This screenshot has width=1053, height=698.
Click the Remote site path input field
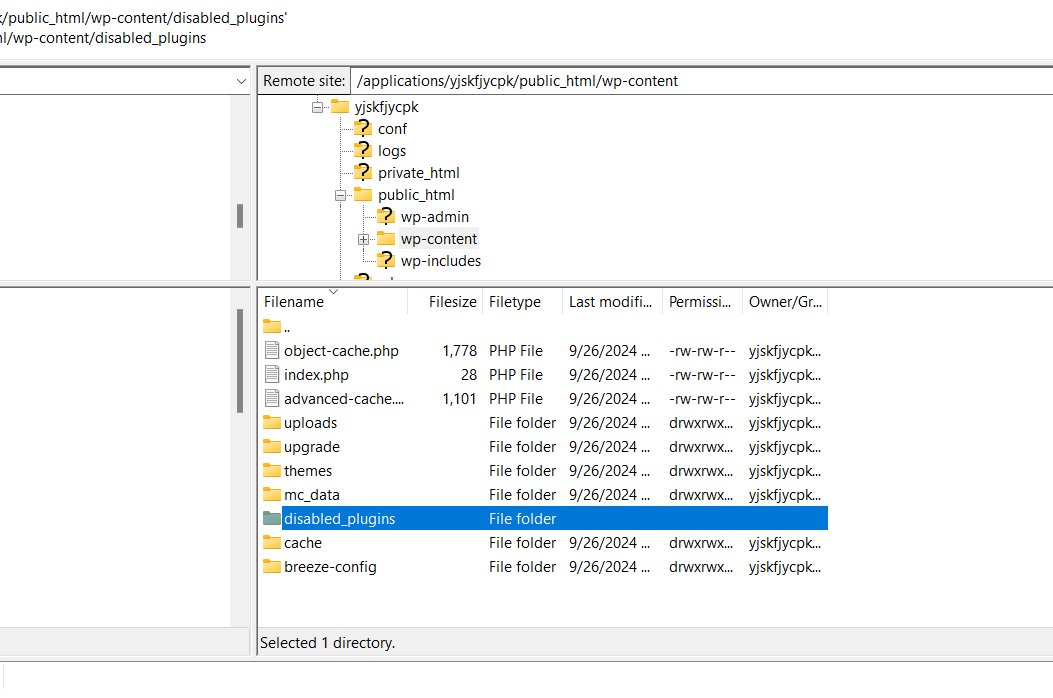pos(700,81)
